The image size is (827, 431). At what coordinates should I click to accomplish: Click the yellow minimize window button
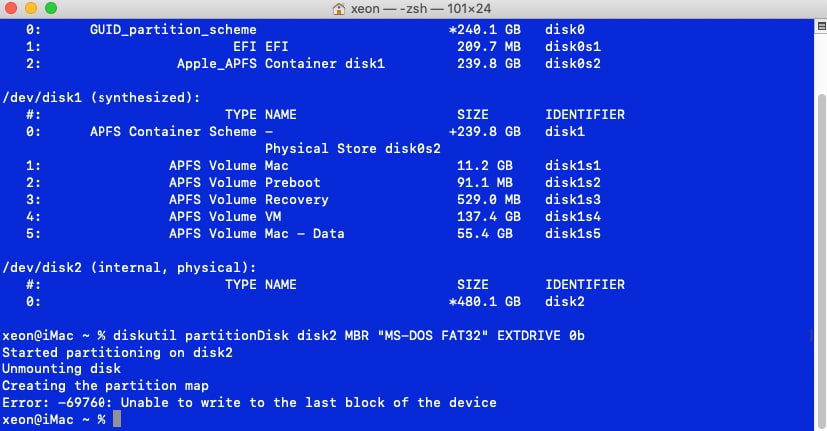point(31,8)
